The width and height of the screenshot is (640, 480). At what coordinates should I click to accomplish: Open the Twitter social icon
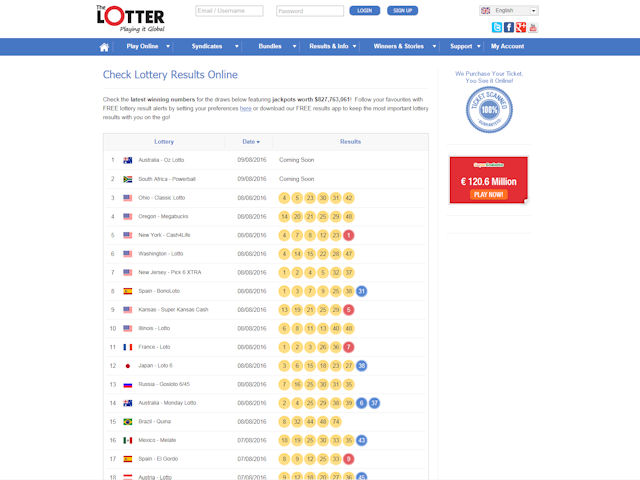[x=497, y=27]
